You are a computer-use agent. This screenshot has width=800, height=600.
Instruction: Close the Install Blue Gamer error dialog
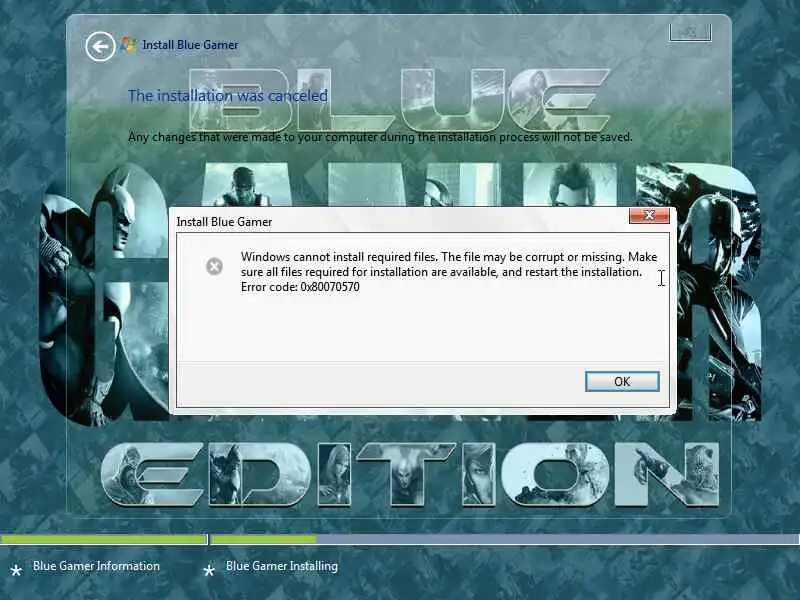click(649, 215)
